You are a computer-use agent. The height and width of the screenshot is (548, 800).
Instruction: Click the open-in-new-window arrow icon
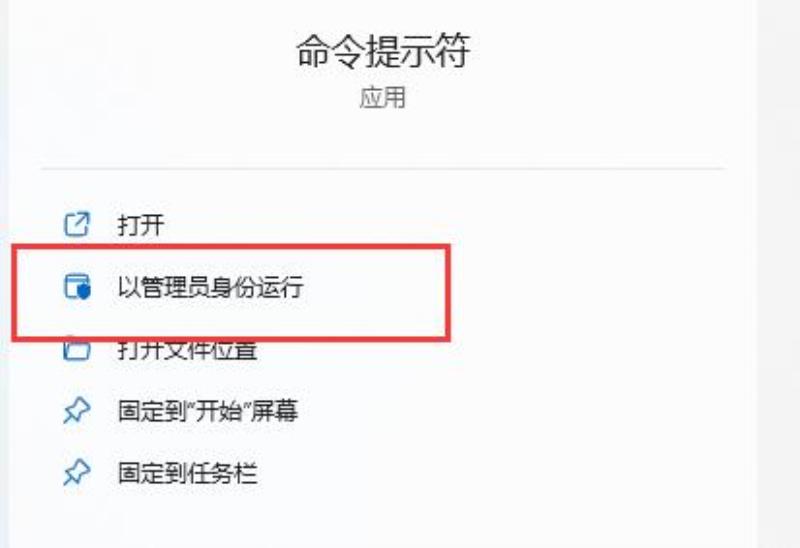click(x=77, y=224)
